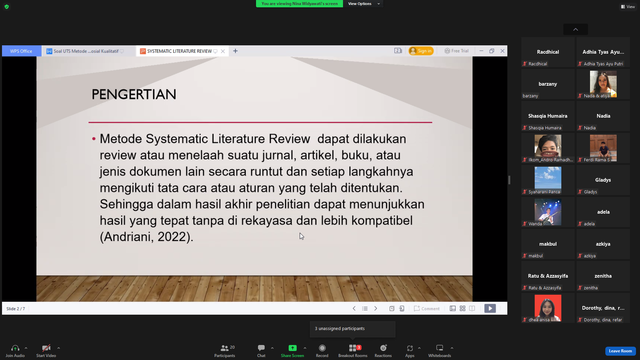Click the square icon right of next-slide arrow
Viewport: 640px width, 360px height.
tap(391, 309)
